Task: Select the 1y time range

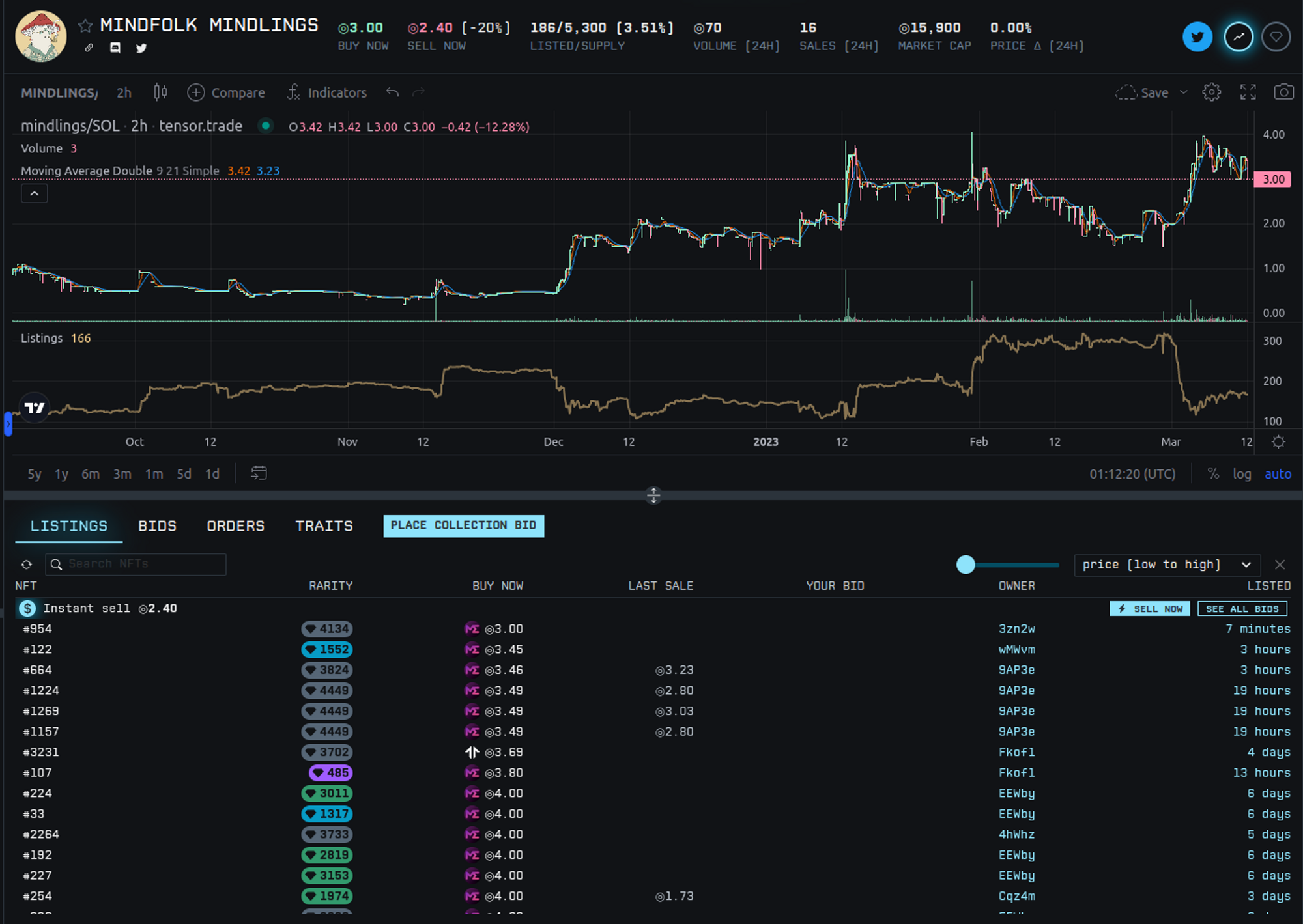Action: 61,474
